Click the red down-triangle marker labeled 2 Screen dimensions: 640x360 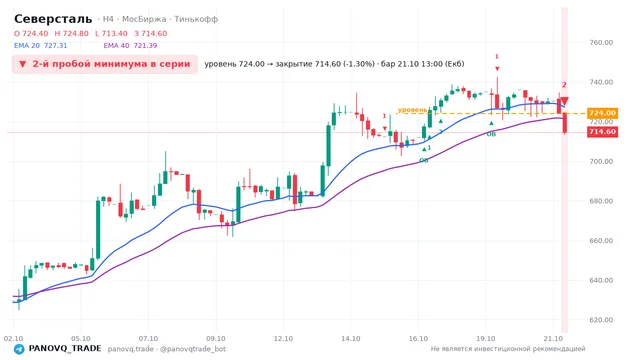click(x=564, y=101)
